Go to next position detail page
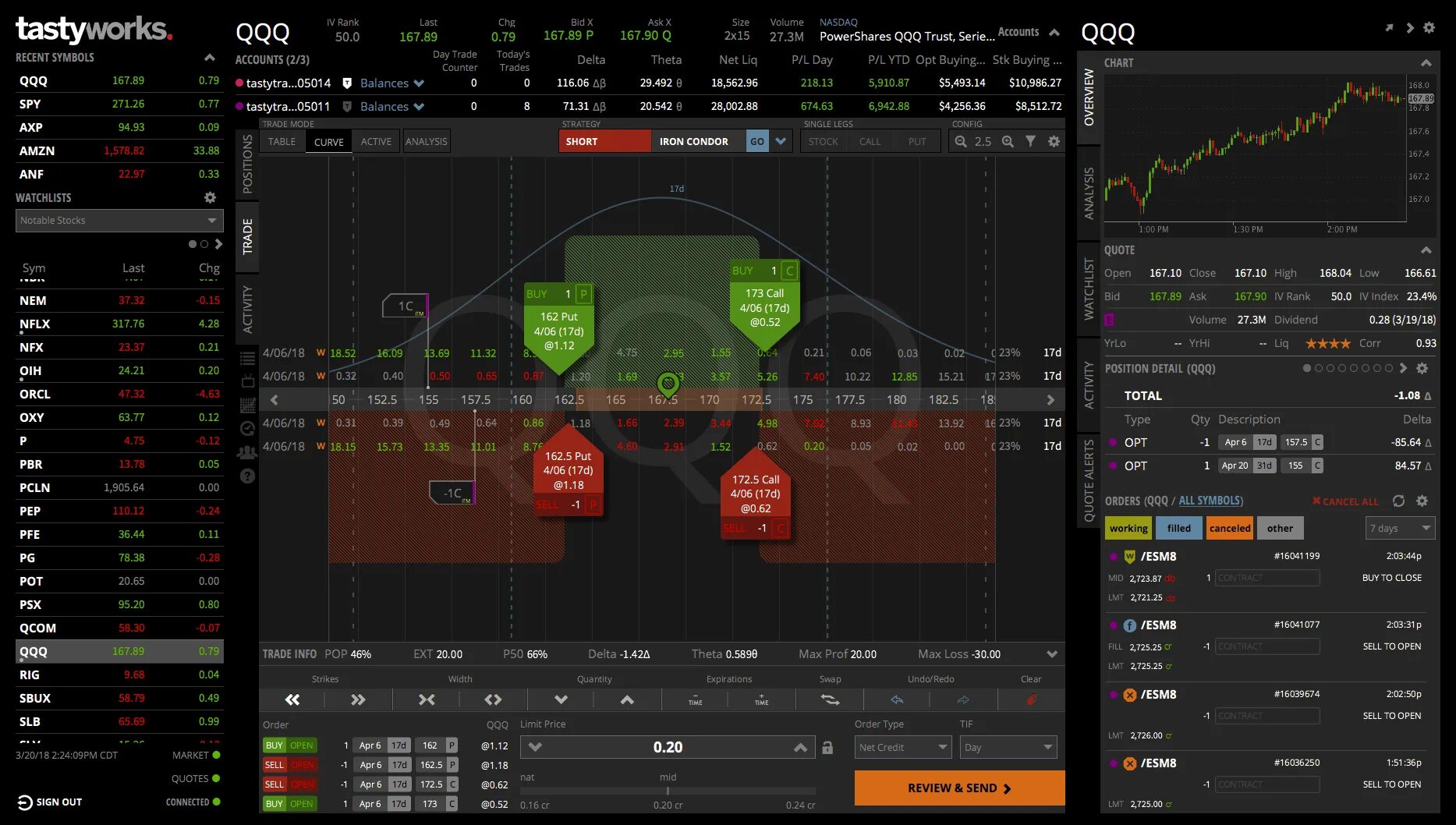The height and width of the screenshot is (825, 1456). (x=1403, y=368)
